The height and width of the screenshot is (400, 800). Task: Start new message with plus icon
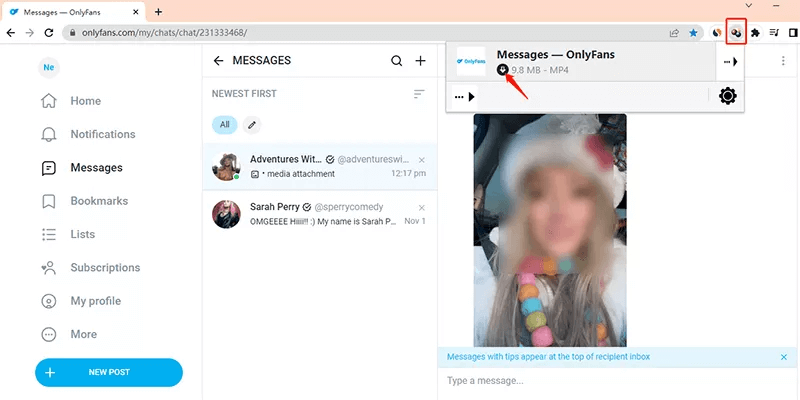click(420, 61)
